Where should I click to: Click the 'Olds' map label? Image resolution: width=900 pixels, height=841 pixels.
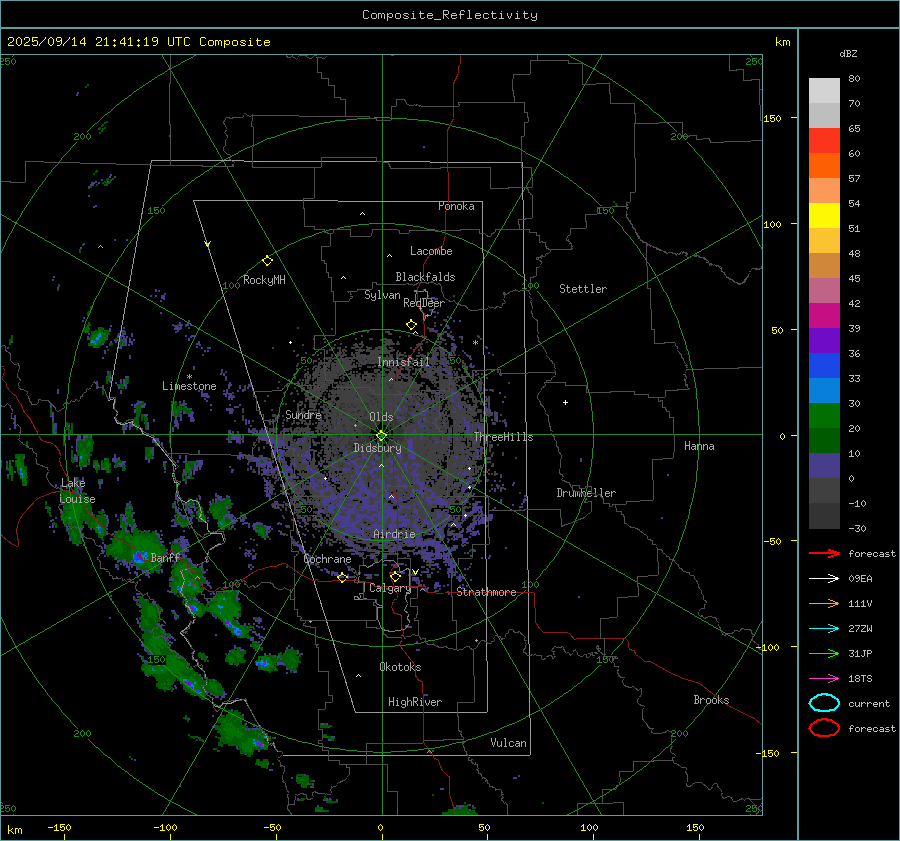[381, 417]
